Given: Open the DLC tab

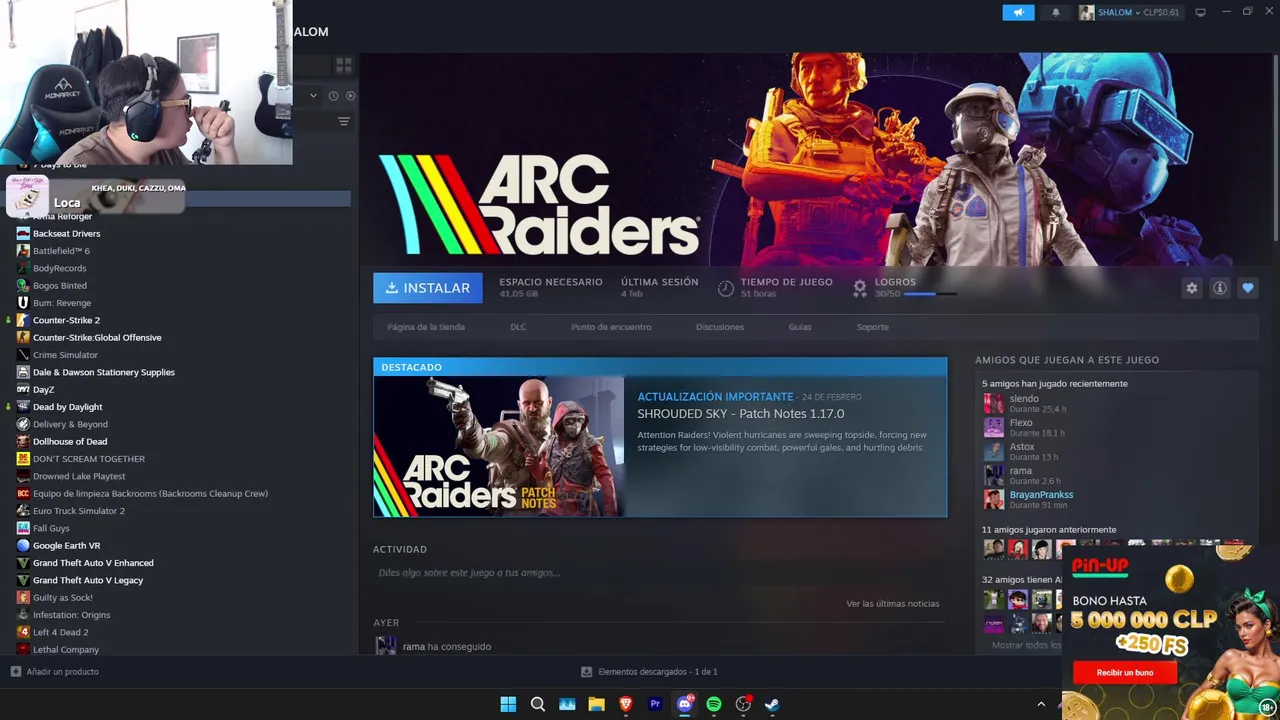Looking at the screenshot, I should point(518,327).
